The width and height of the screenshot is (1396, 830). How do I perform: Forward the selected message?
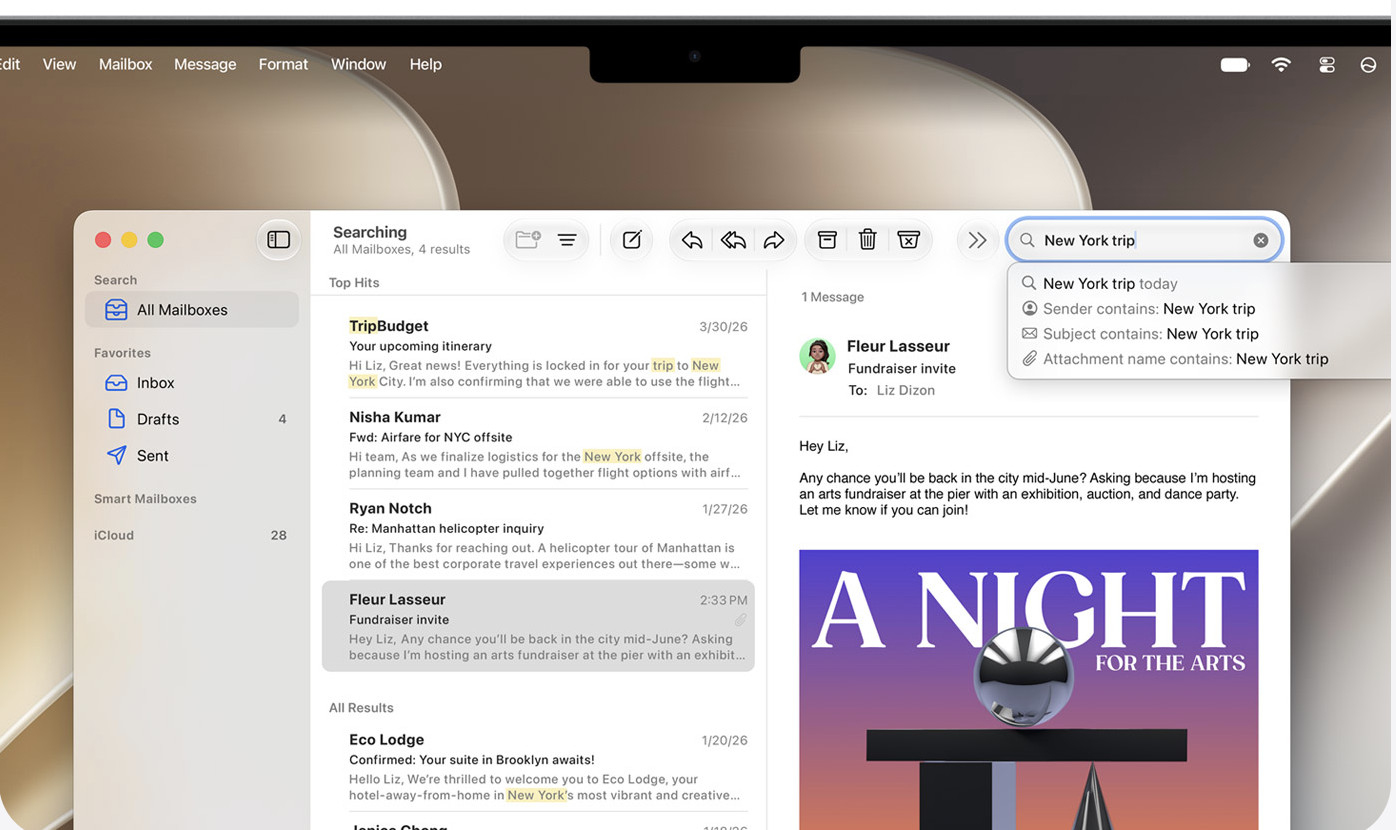point(774,240)
